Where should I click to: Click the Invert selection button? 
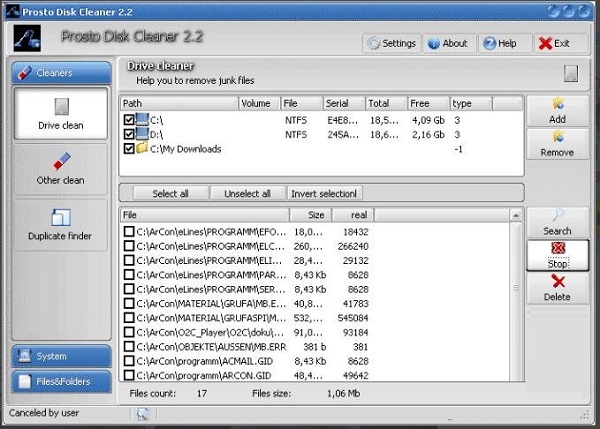coord(324,194)
